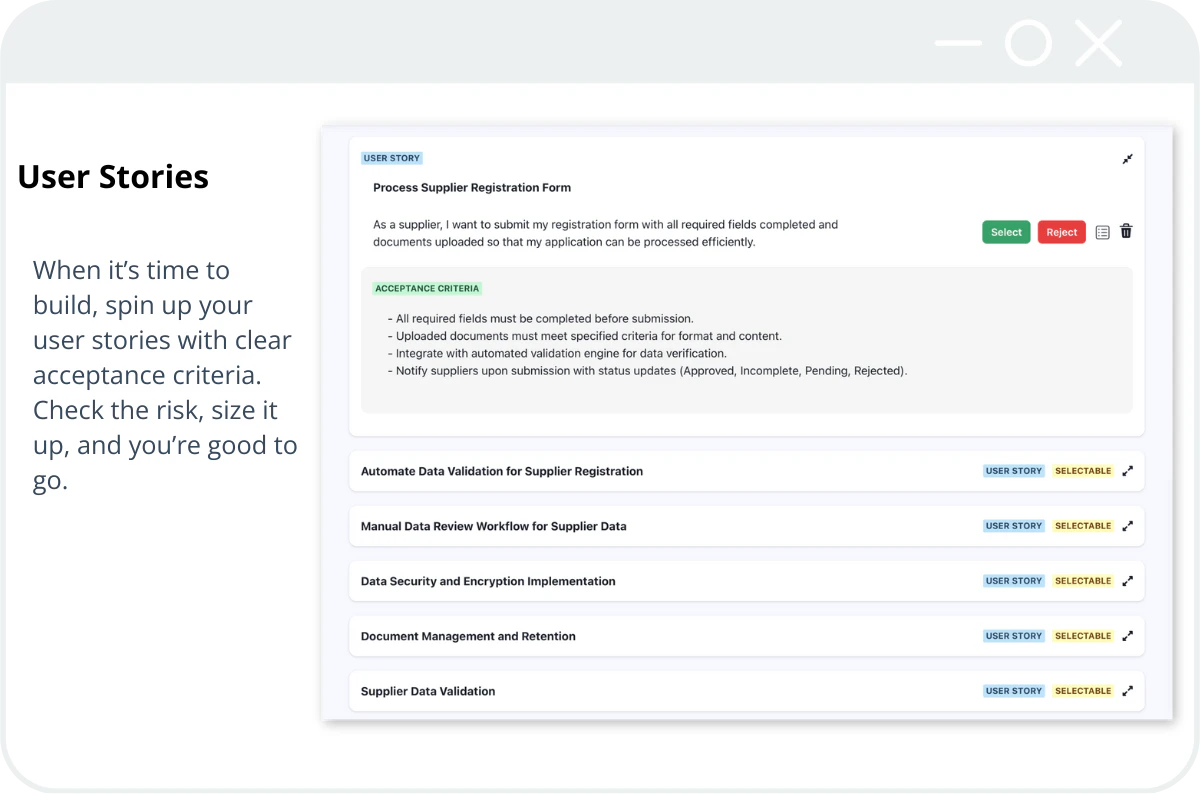Open the list details icon beside Reject
Image resolution: width=1200 pixels, height=800 pixels.
[1102, 232]
